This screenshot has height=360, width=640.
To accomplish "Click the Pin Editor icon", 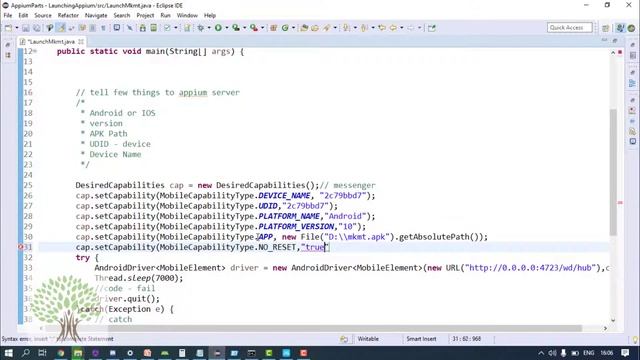I will [x=432, y=28].
